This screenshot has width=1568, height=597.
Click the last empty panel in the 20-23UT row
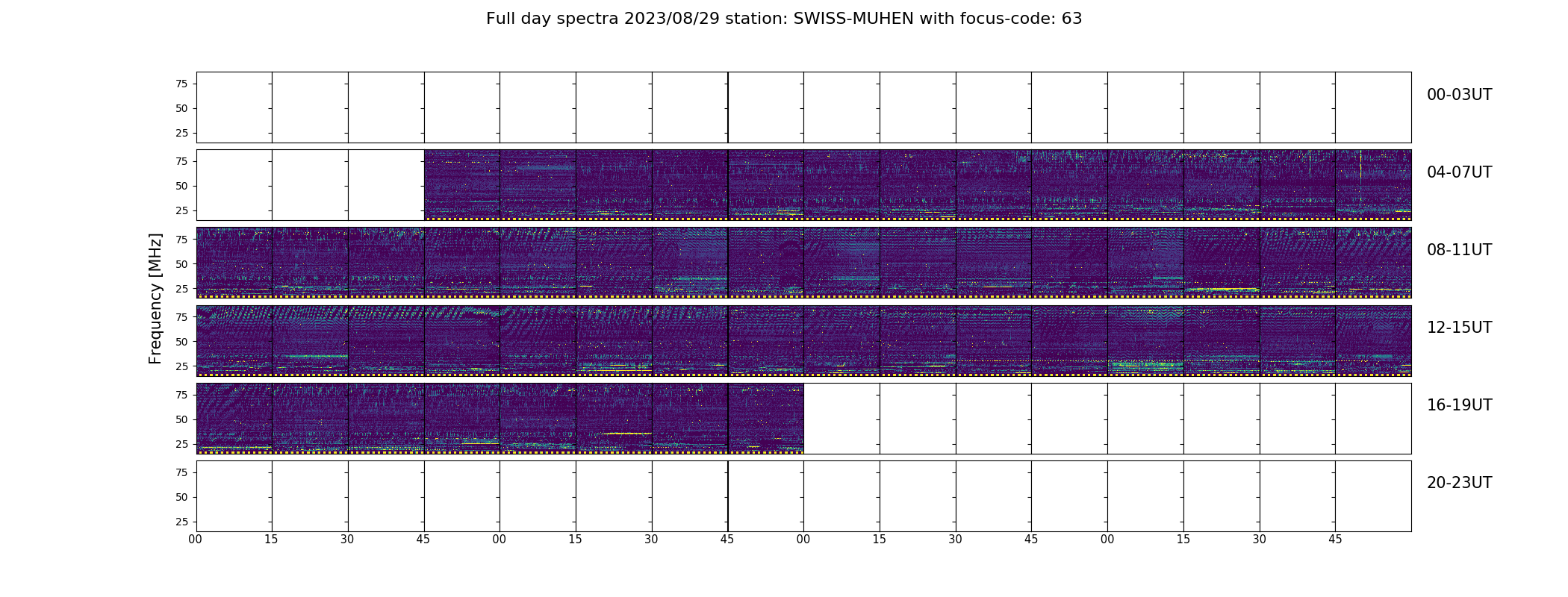pyautogui.click(x=1373, y=496)
